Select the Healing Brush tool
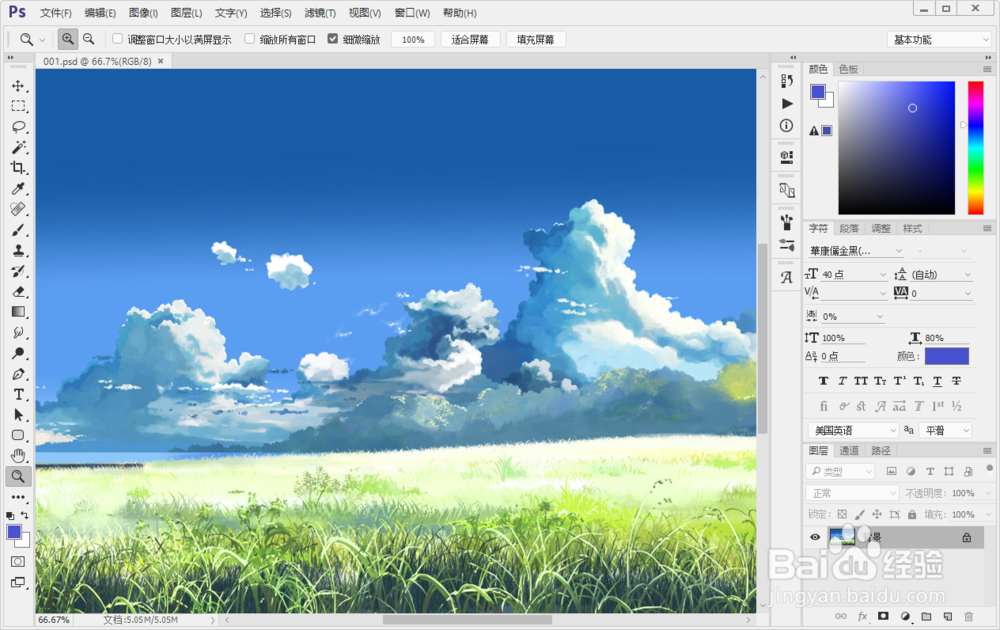Viewport: 1000px width, 630px height. 18,209
